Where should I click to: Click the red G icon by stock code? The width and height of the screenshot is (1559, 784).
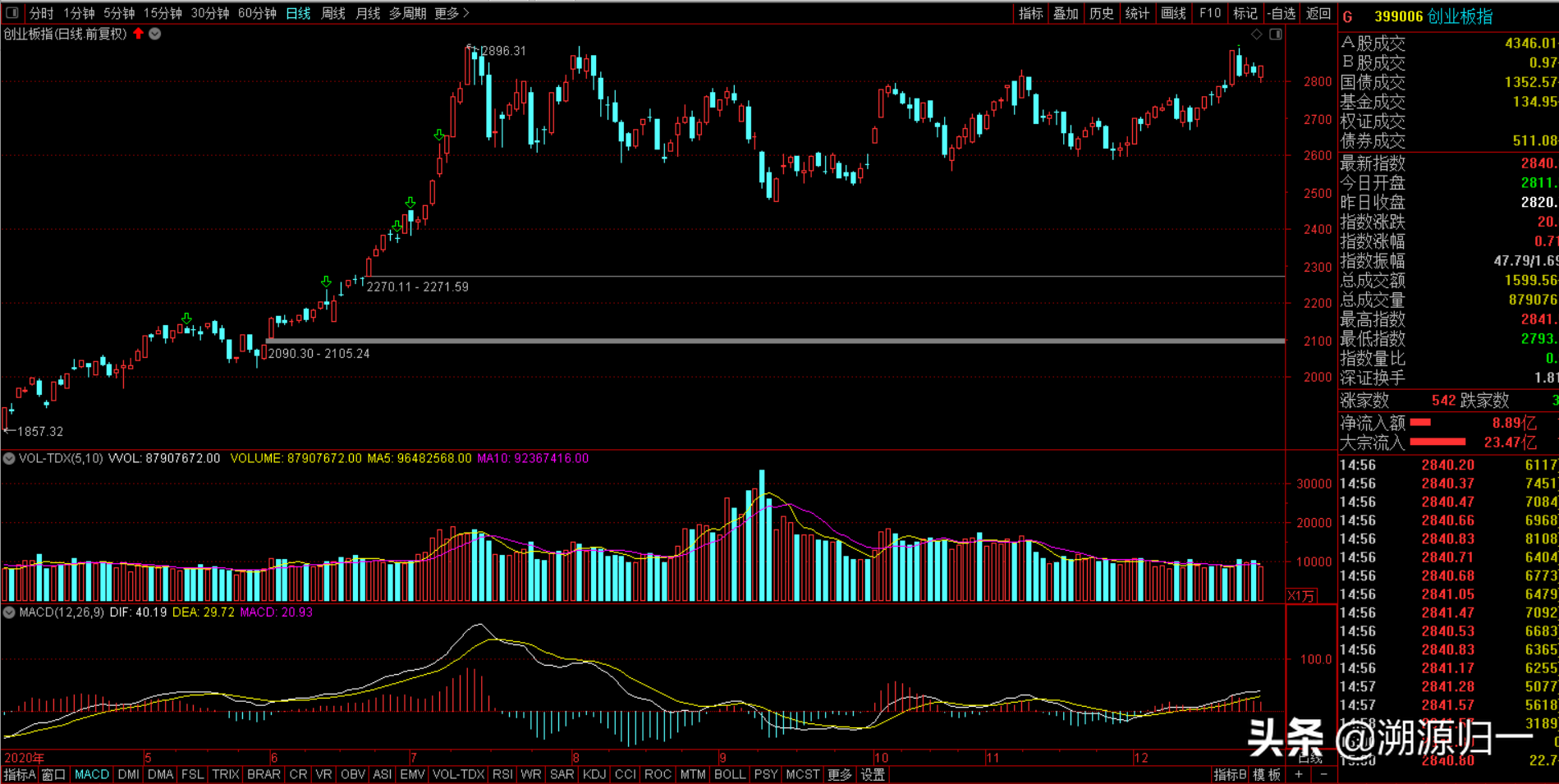click(x=1348, y=16)
